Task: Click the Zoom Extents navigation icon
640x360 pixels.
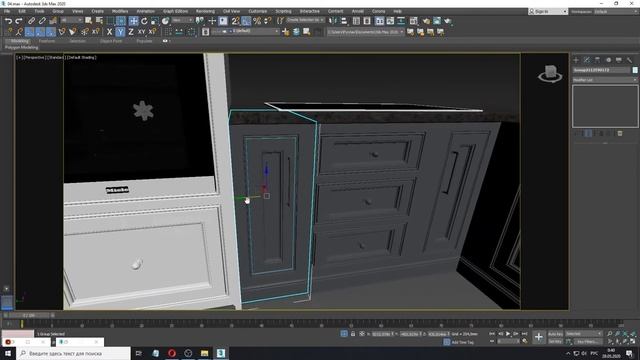Action: [625, 334]
